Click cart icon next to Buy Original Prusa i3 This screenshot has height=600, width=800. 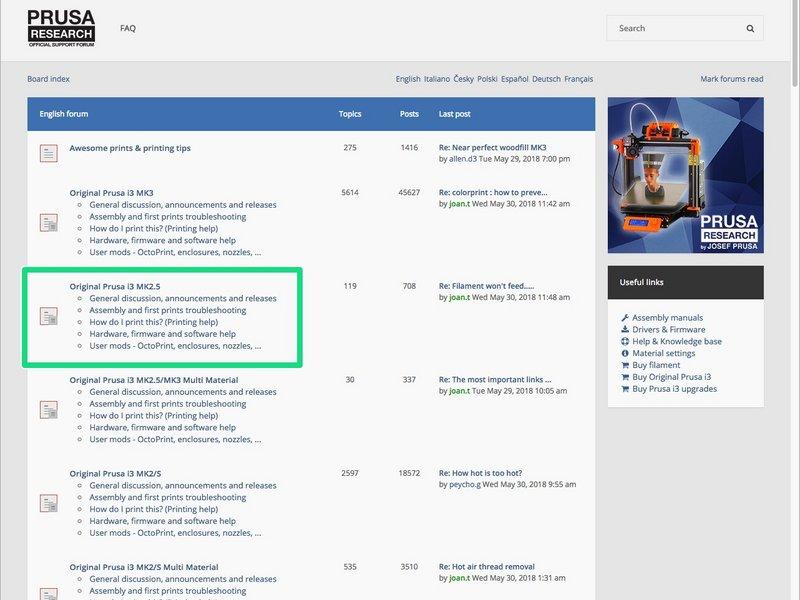coord(625,377)
